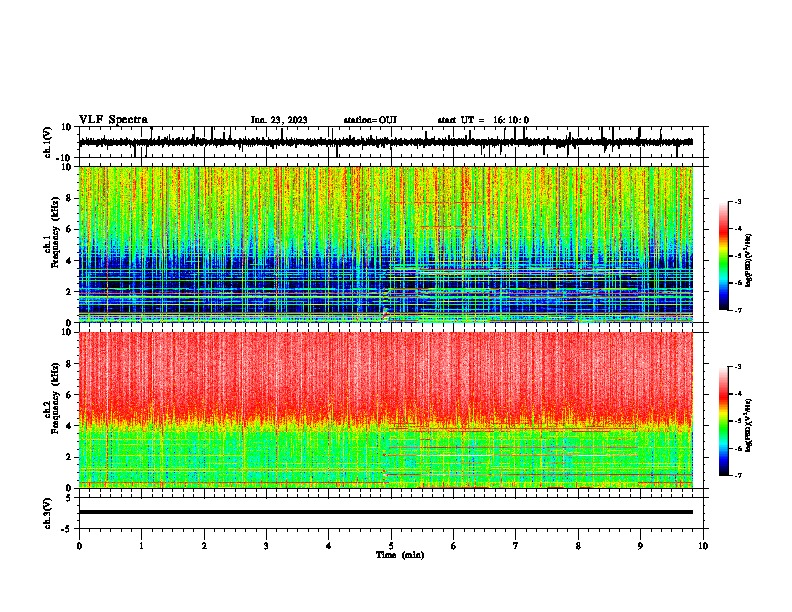792x612 pixels.
Task: Click the "station=OUI" label
Action: coord(370,120)
